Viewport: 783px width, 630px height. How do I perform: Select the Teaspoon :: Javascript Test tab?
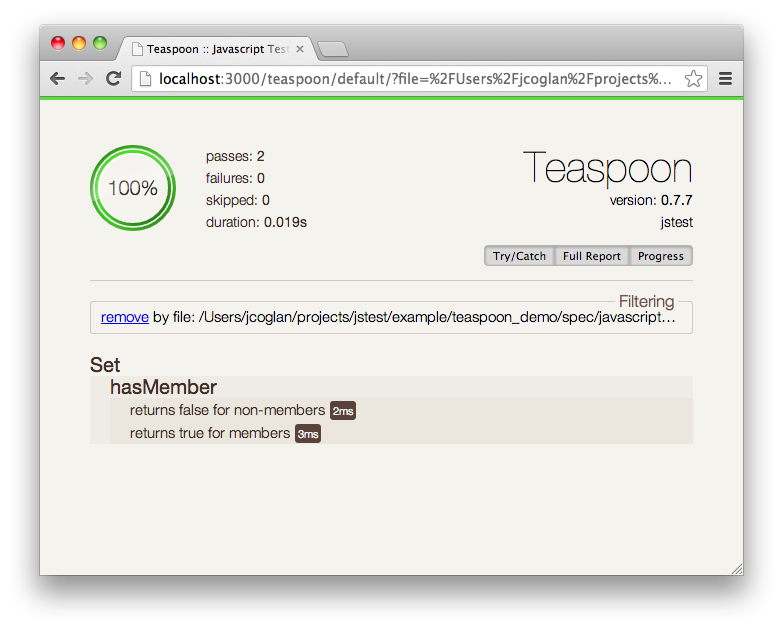(x=217, y=49)
